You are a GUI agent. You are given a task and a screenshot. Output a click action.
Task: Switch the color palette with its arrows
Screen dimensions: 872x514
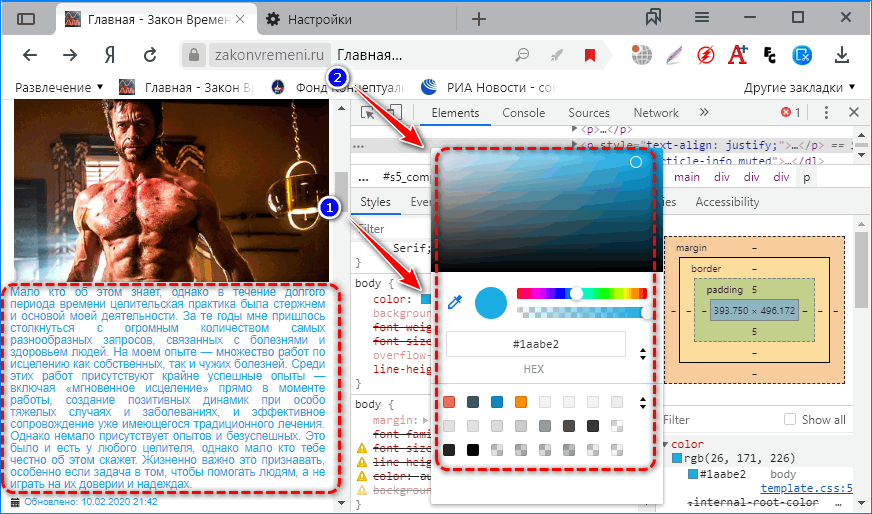(643, 402)
